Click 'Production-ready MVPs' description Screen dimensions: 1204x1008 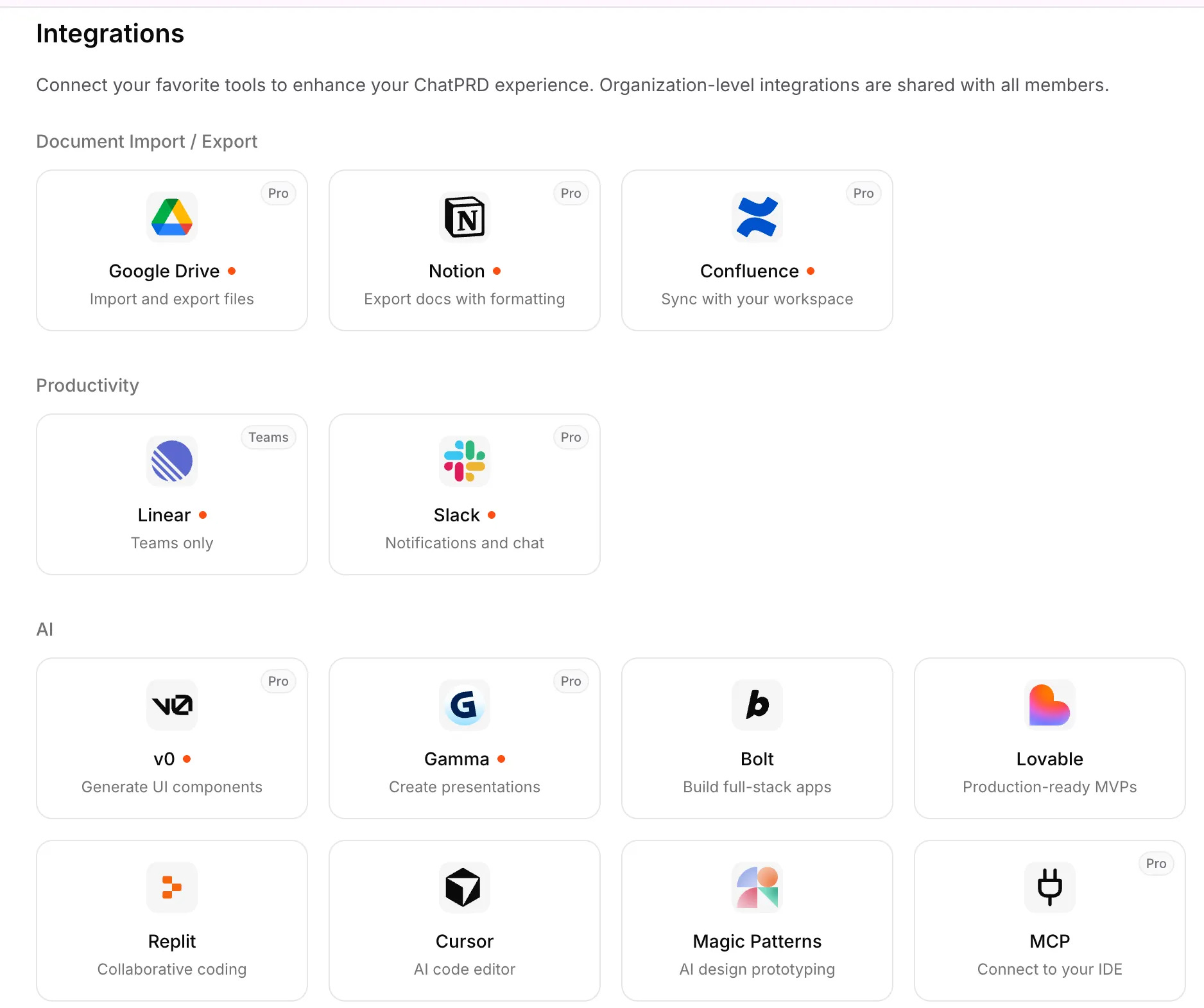click(1050, 787)
